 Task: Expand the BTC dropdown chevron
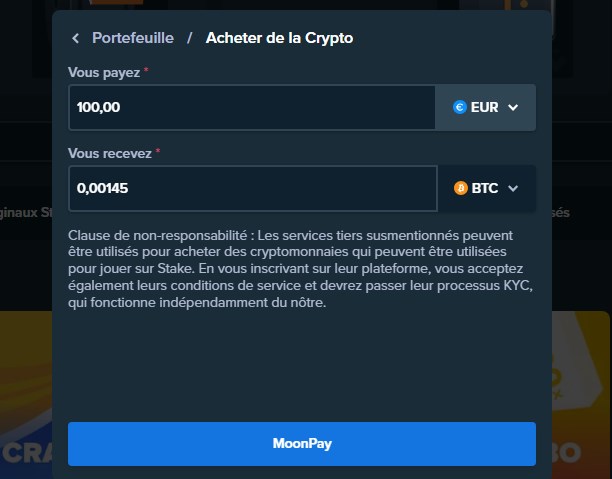pos(514,188)
